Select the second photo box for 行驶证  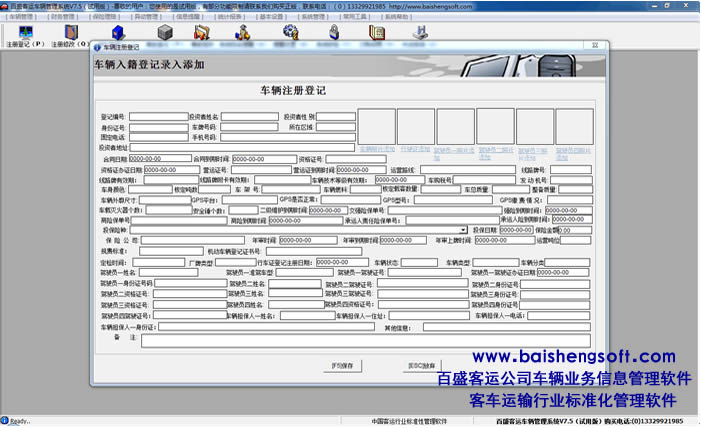coord(416,127)
